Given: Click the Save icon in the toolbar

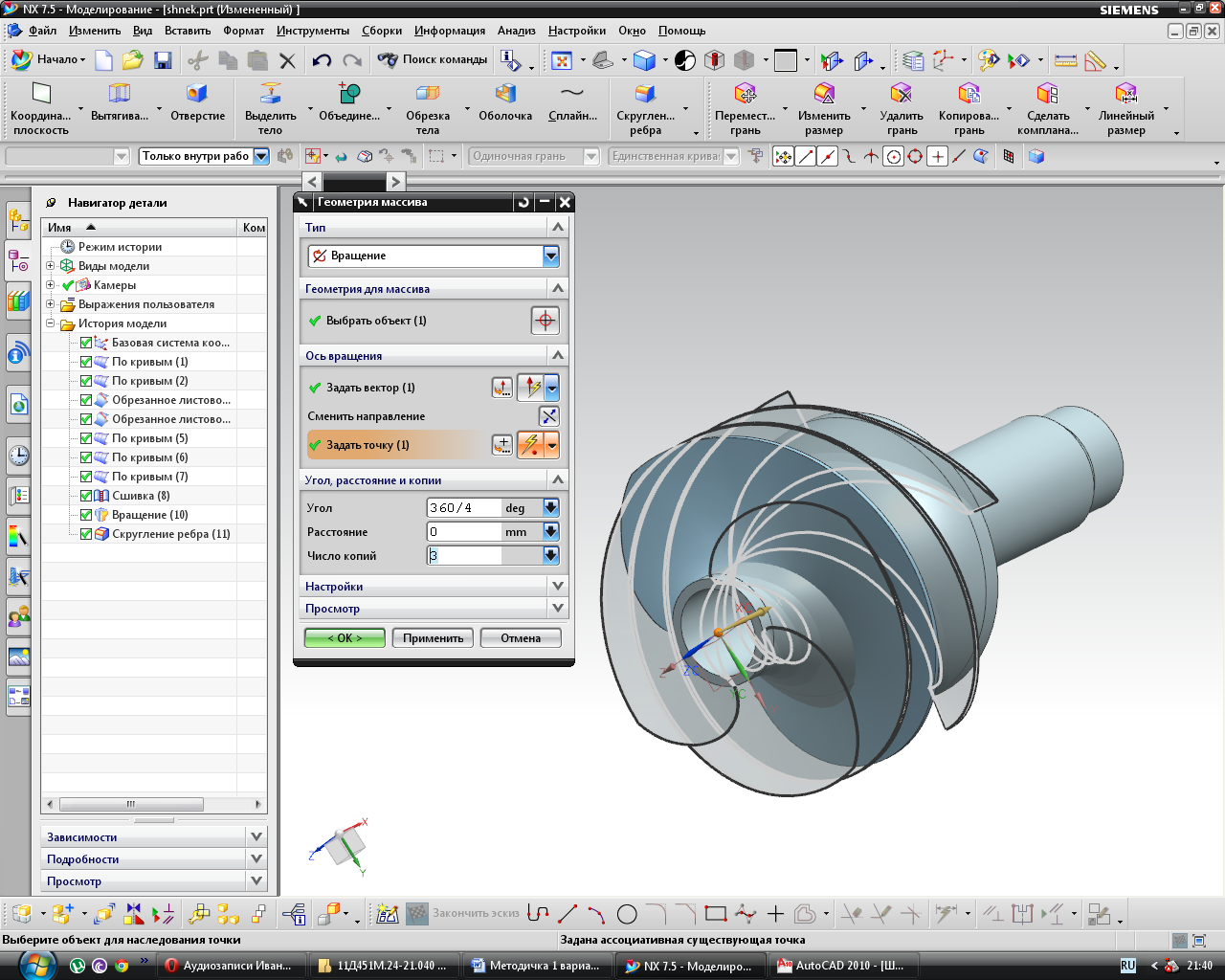Looking at the screenshot, I should [x=163, y=61].
